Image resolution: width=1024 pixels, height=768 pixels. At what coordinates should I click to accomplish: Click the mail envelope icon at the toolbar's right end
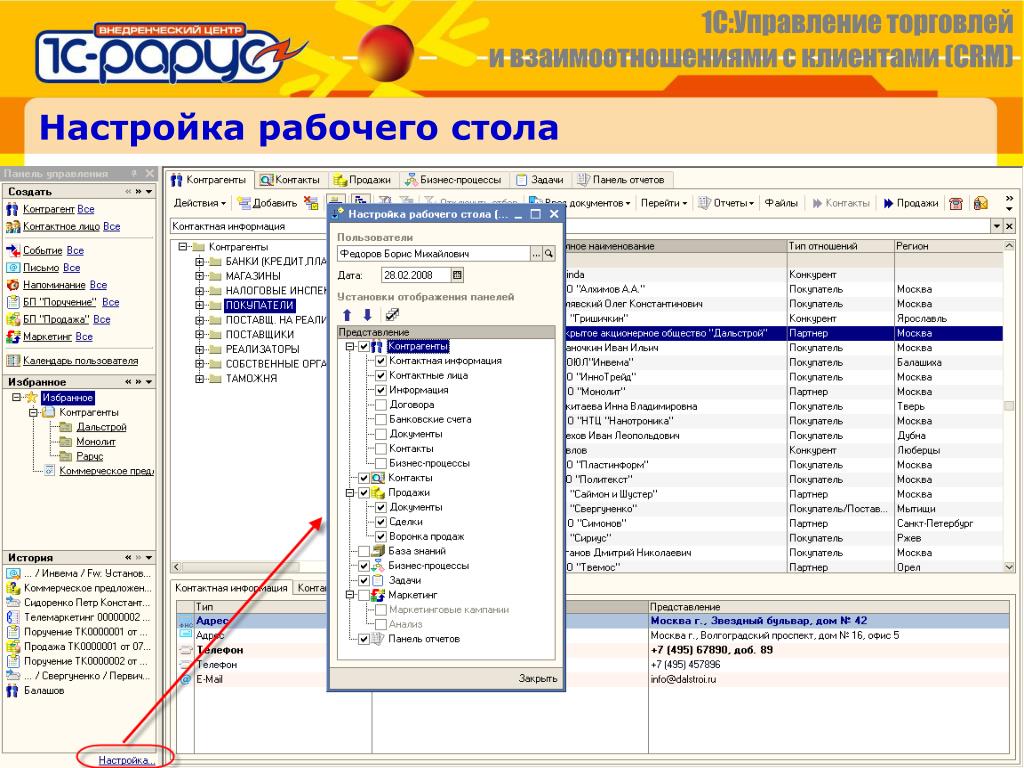click(980, 203)
